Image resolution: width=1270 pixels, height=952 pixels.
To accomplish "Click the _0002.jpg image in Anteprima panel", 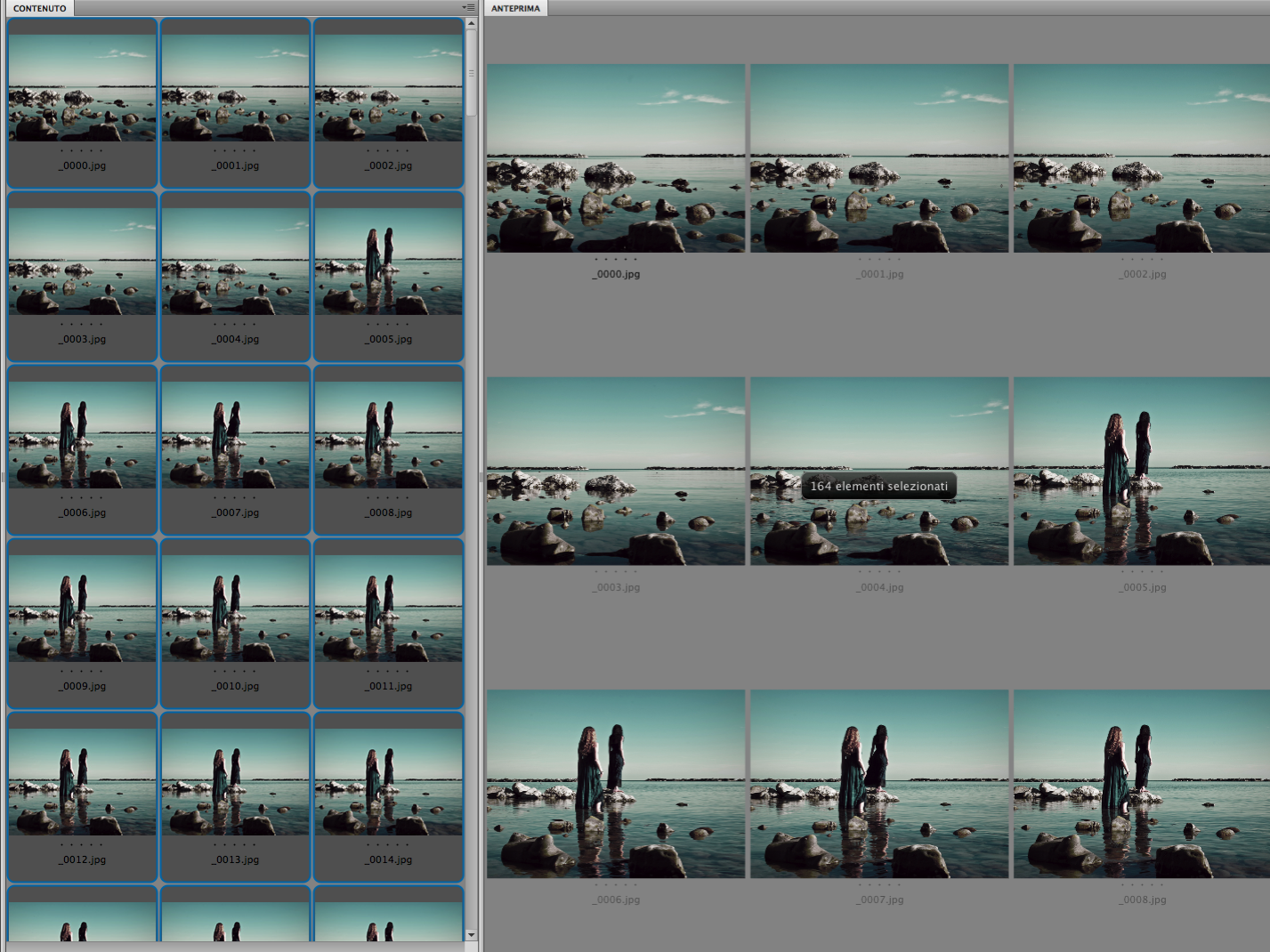I will coord(1143,158).
